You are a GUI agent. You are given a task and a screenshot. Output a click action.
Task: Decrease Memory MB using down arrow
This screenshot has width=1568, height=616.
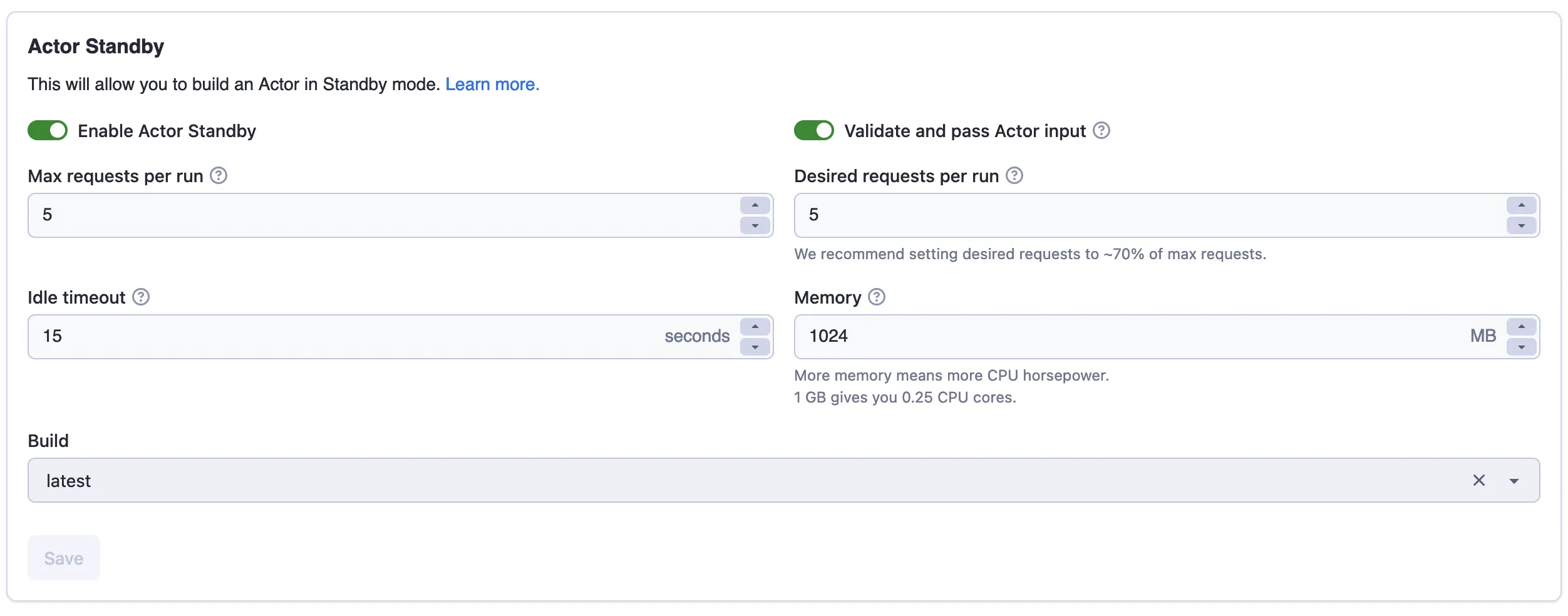coord(1521,347)
